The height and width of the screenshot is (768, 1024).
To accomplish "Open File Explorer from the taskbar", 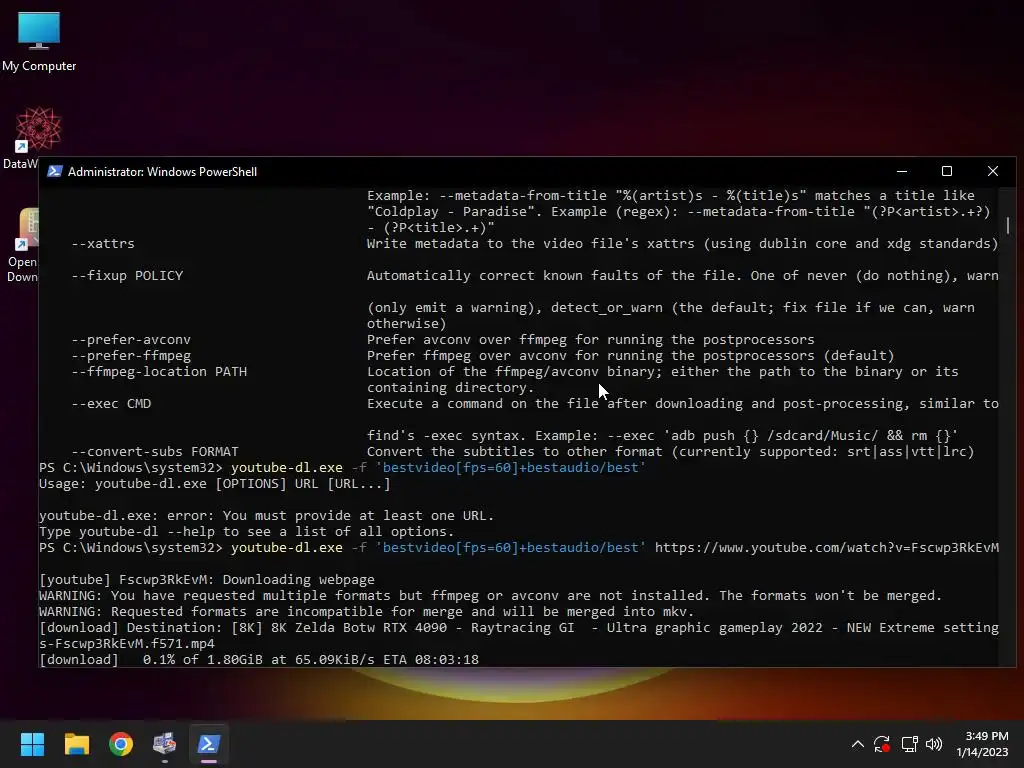I will click(x=76, y=744).
